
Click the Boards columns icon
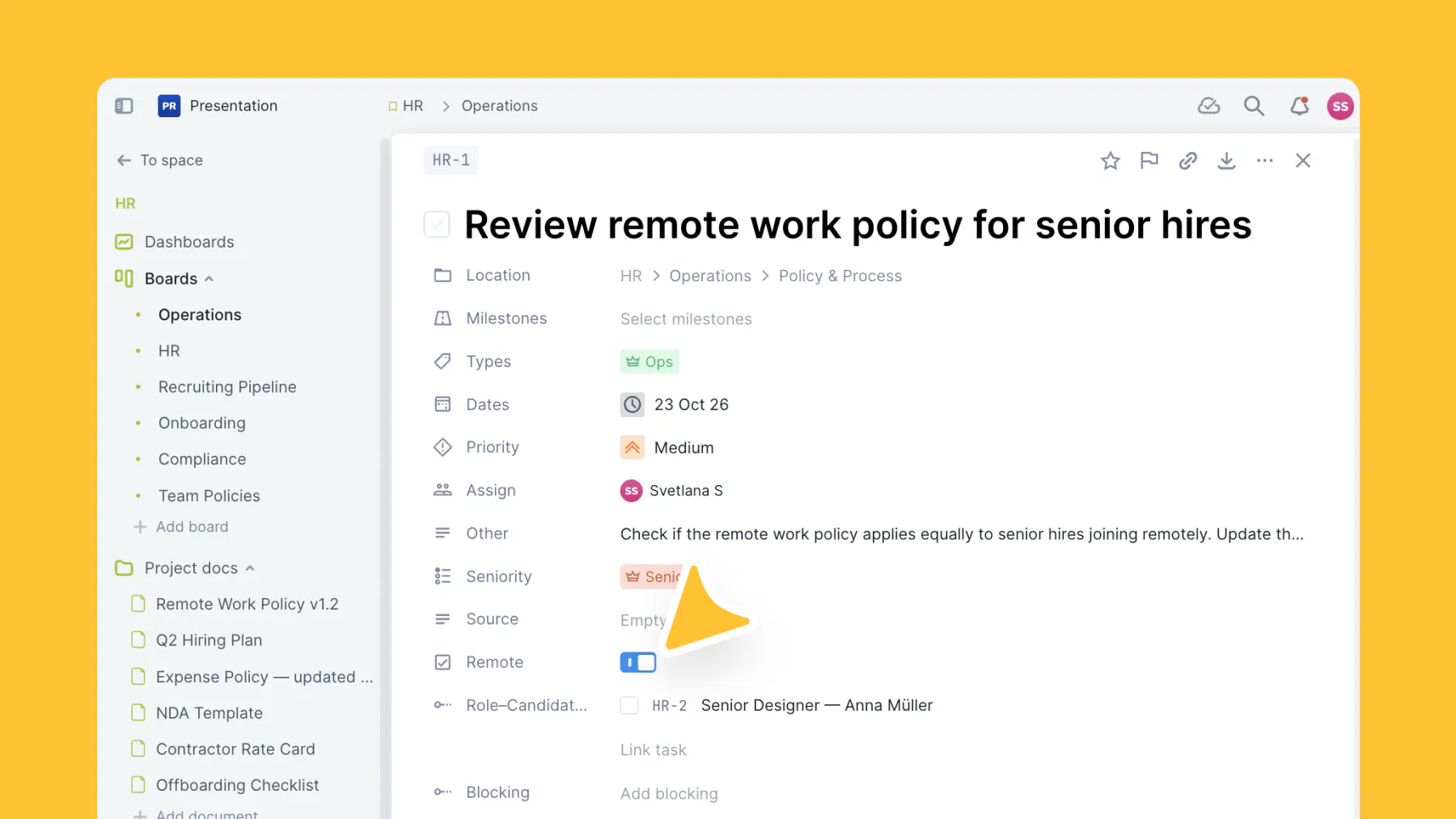[x=124, y=278]
